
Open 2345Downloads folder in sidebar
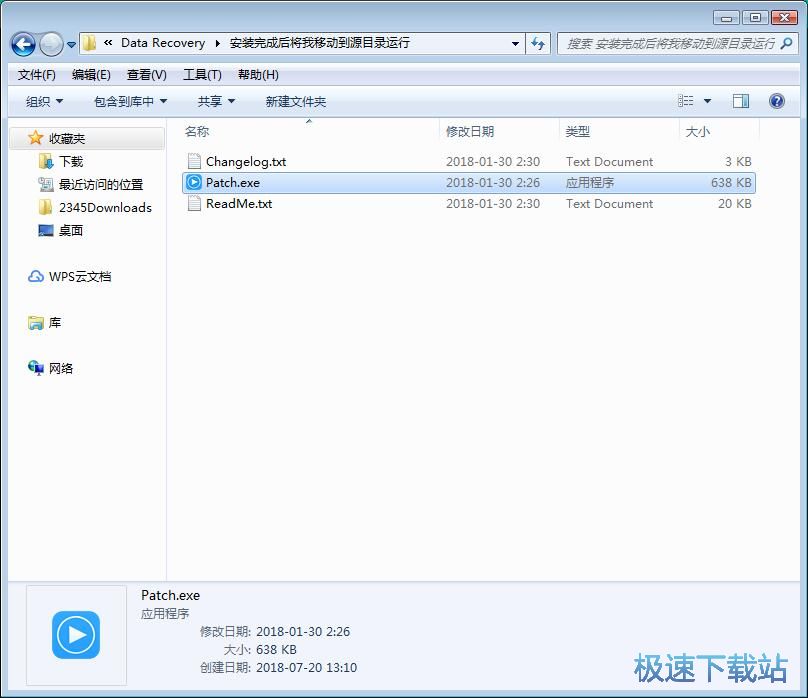click(105, 208)
